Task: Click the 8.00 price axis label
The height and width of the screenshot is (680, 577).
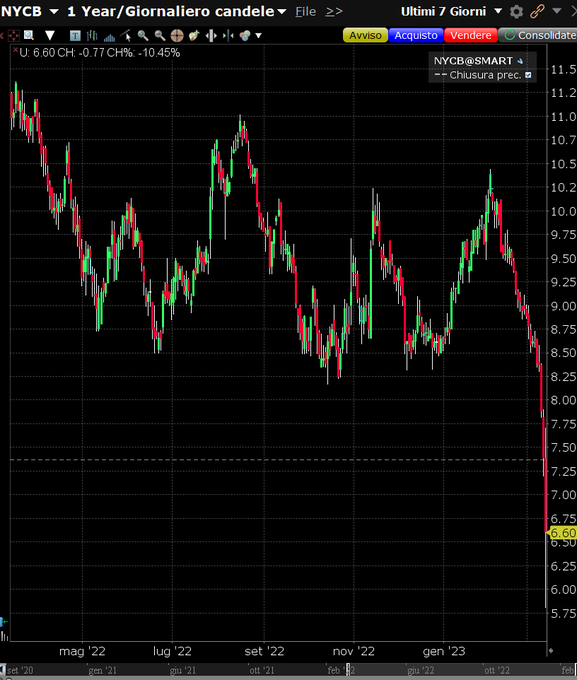Action: (563, 400)
